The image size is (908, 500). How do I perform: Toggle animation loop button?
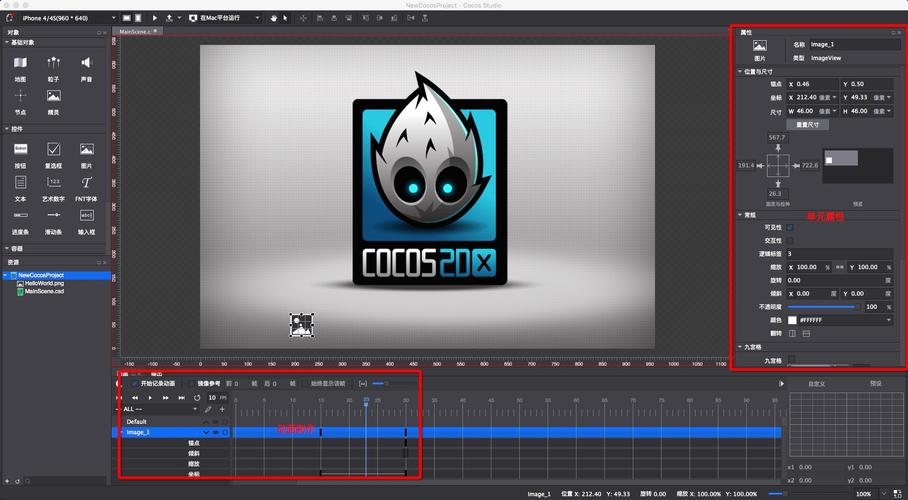pos(197,398)
